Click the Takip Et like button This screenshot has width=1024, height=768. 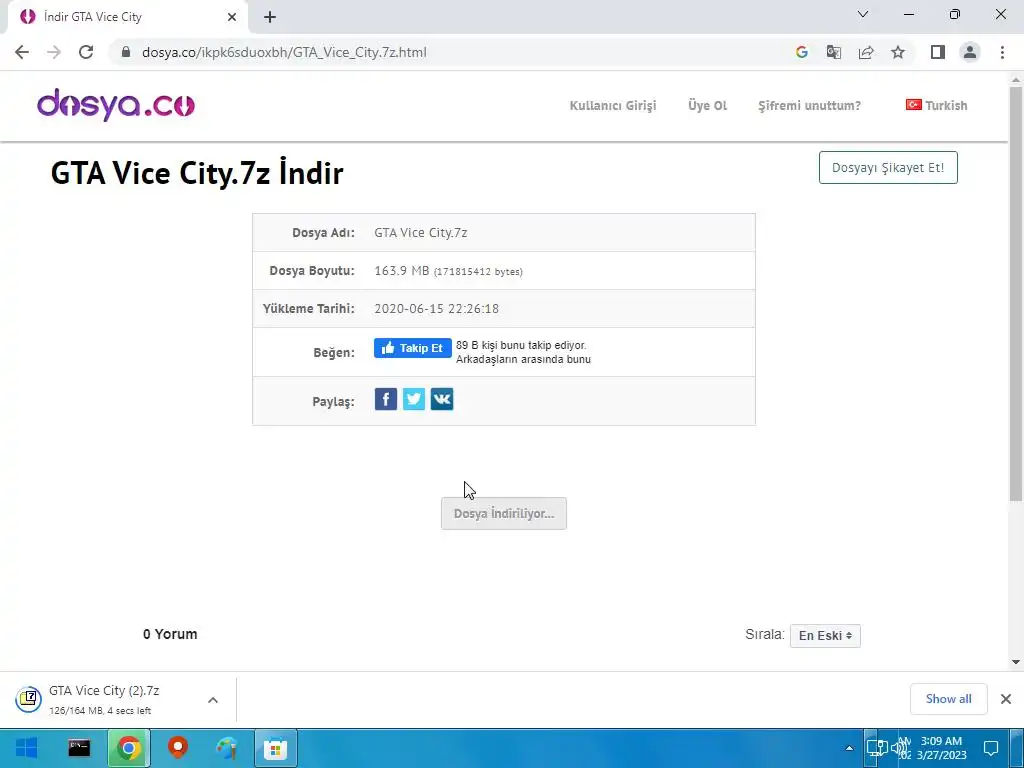[412, 348]
